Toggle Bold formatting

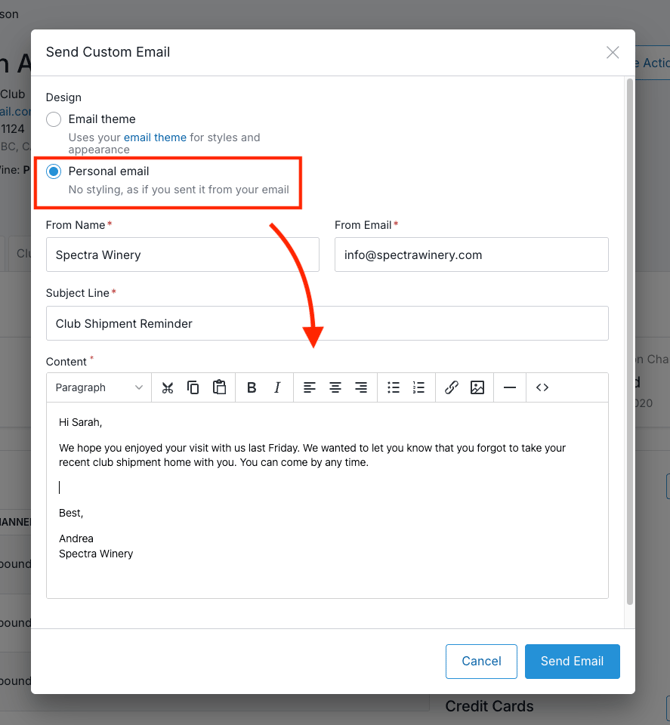[252, 387]
